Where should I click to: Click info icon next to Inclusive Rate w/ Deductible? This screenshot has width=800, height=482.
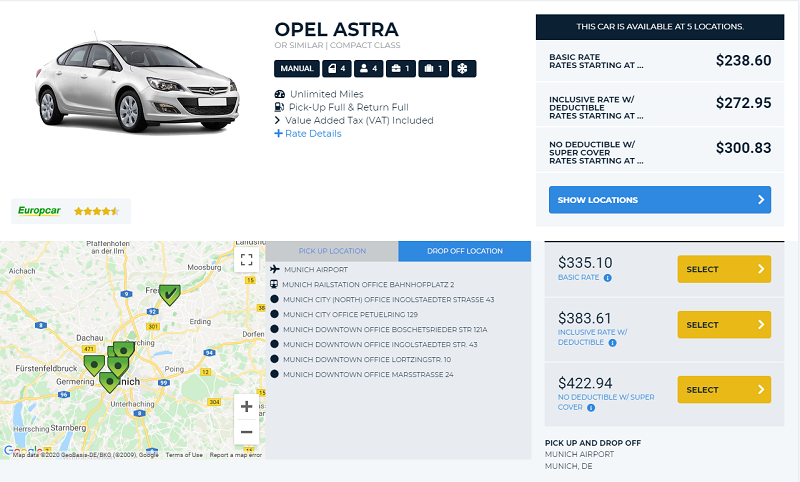pos(613,343)
